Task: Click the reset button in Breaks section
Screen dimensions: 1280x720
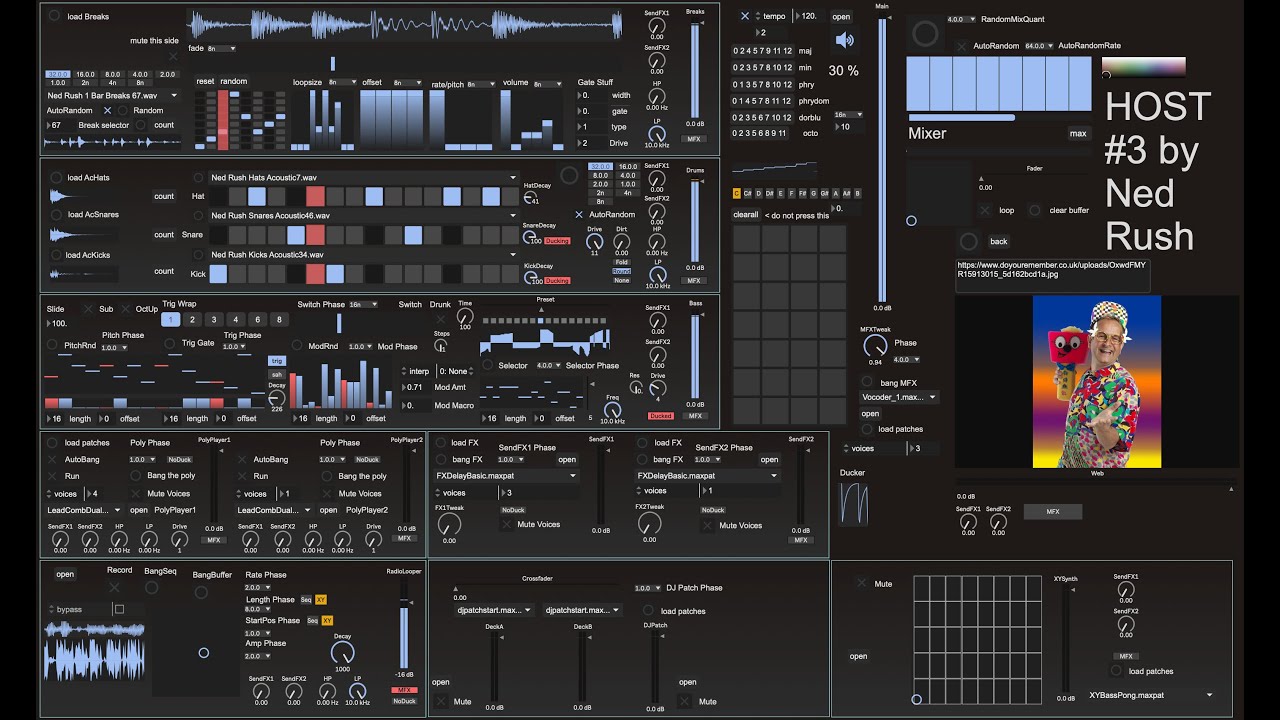Action: (205, 81)
